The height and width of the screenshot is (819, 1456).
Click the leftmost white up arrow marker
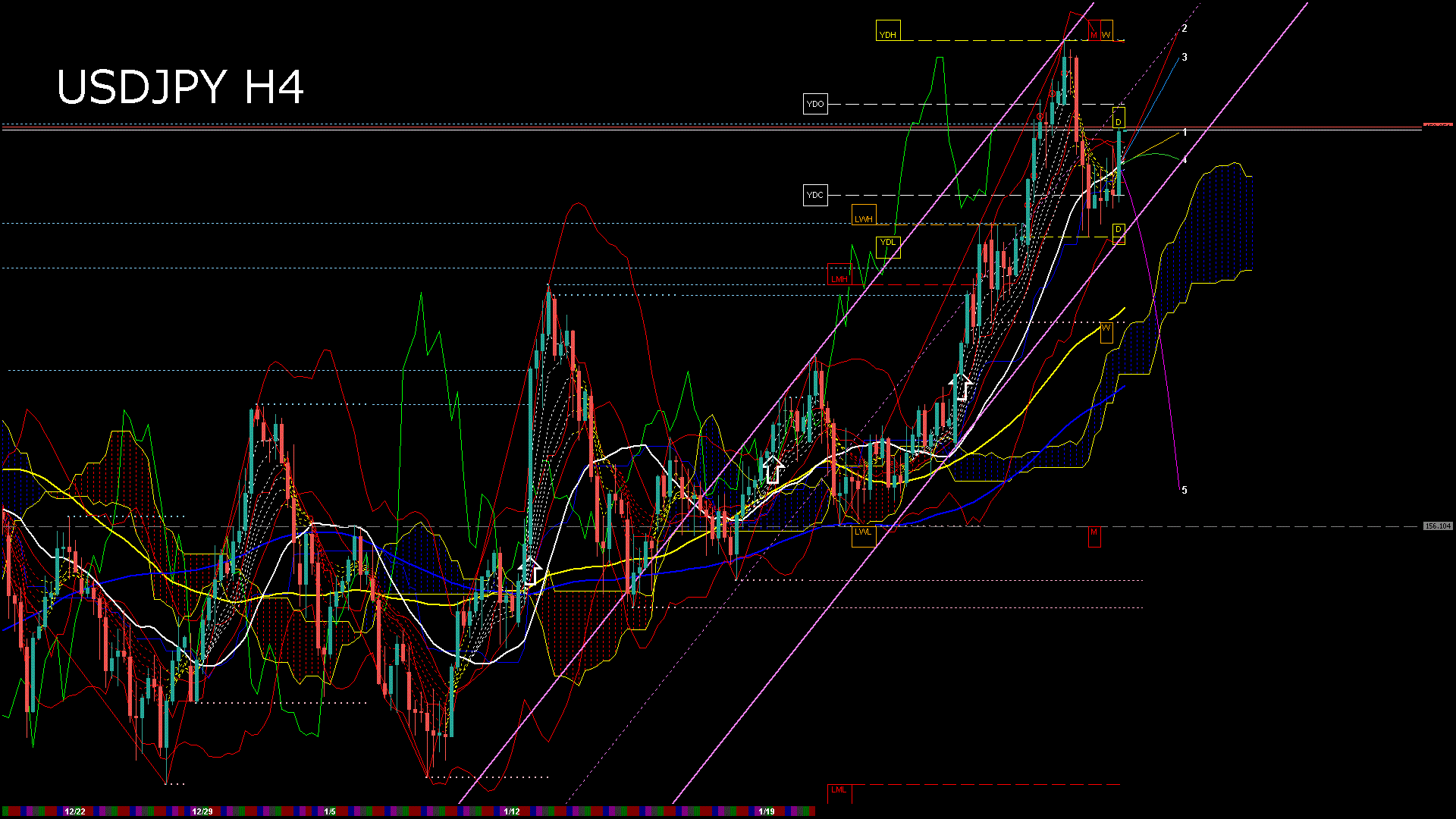pos(531,571)
